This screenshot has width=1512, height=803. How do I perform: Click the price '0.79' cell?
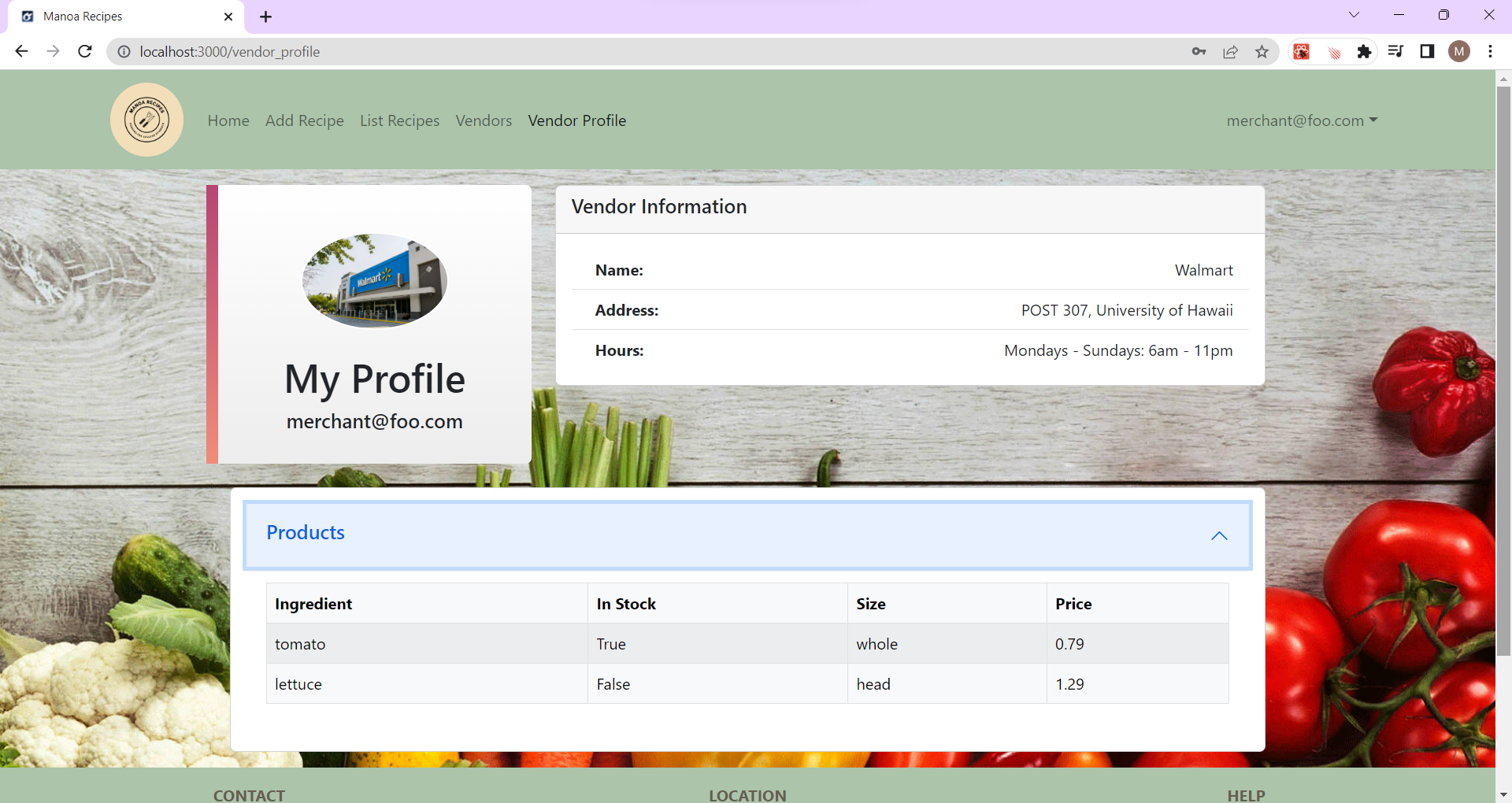pos(1138,644)
